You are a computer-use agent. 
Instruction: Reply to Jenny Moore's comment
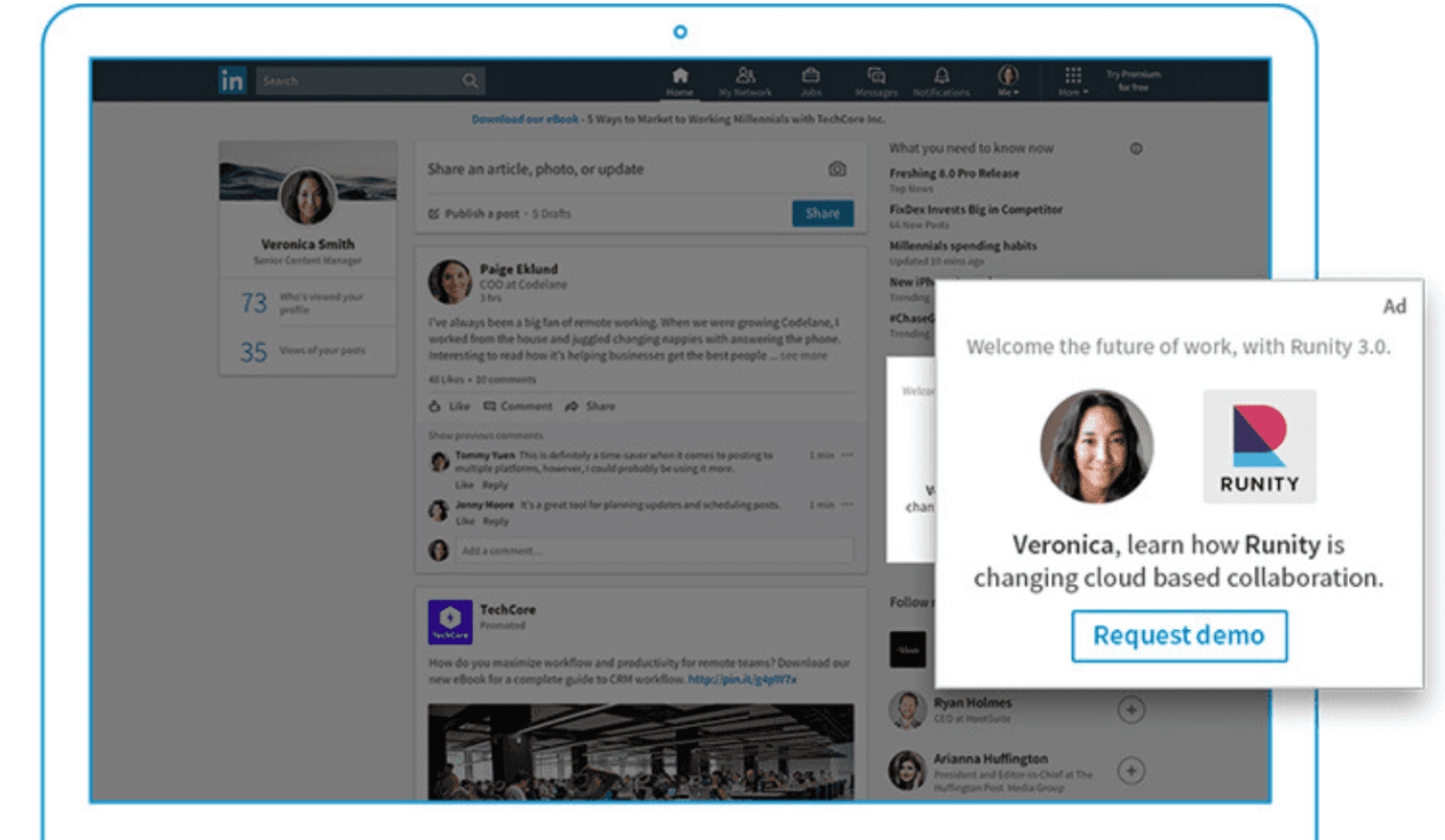(x=496, y=522)
